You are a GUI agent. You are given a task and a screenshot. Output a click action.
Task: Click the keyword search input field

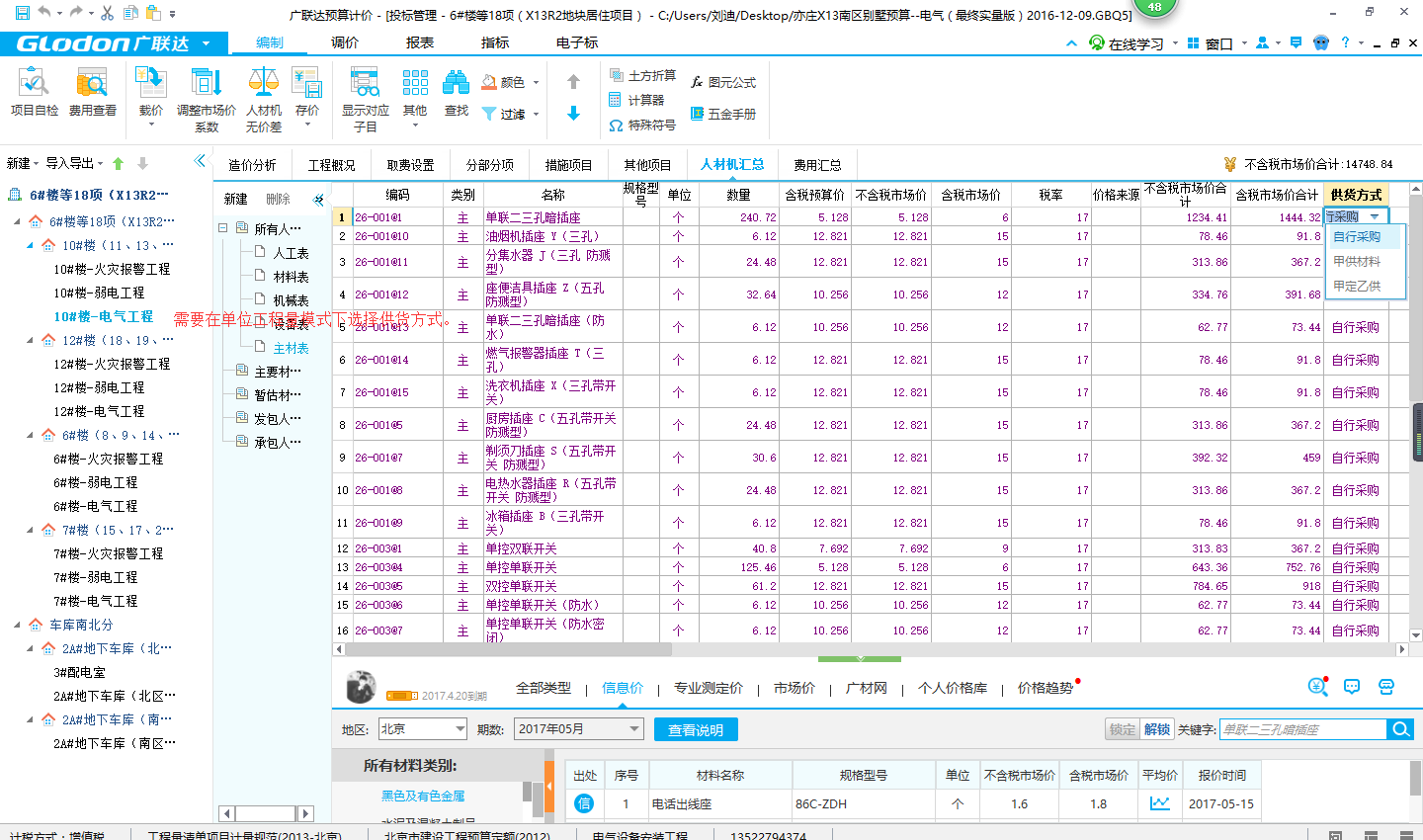pos(1303,729)
